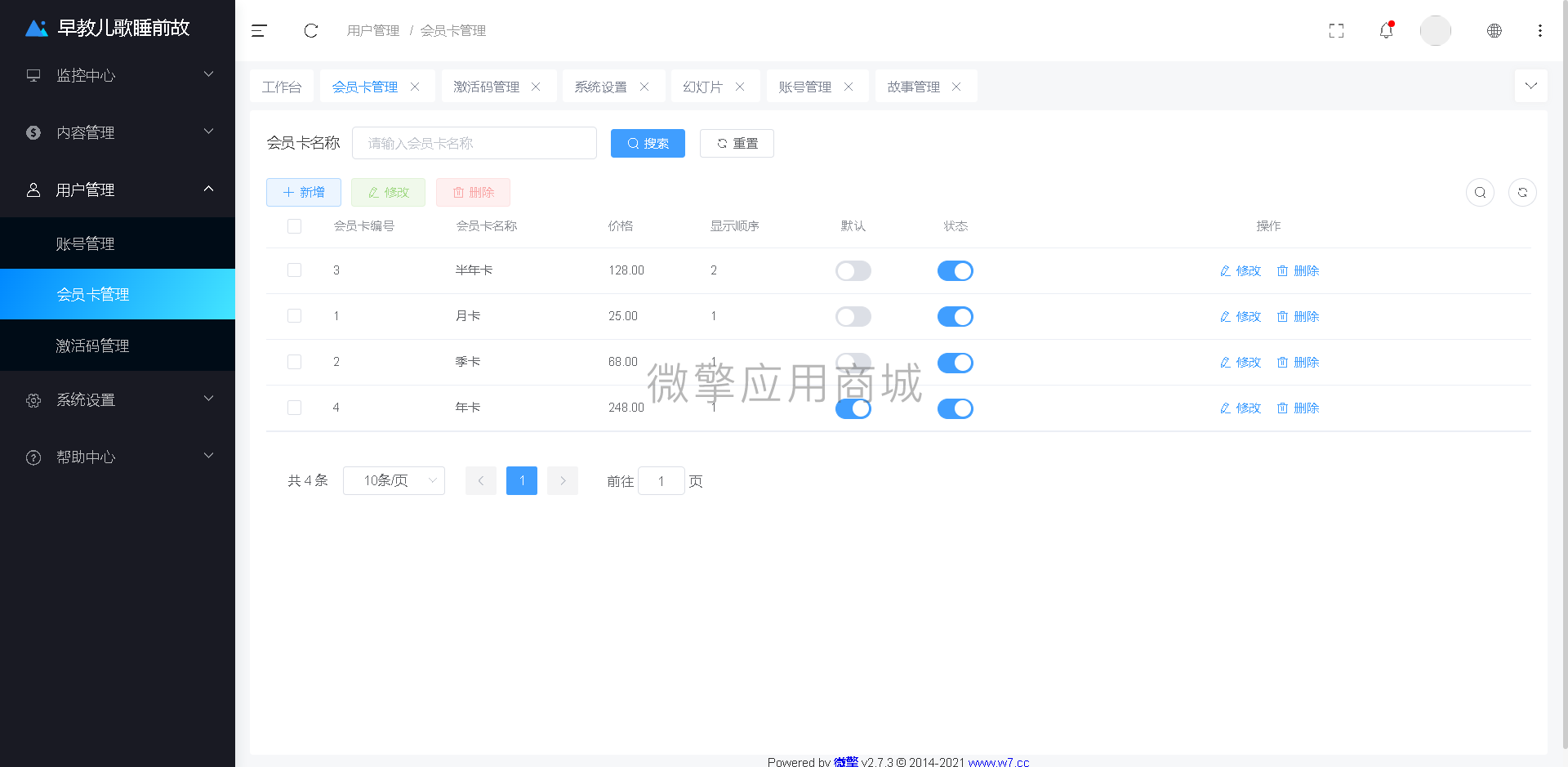Expand the 帮助中心 sidebar menu
Image resolution: width=1568 pixels, height=767 pixels.
coord(118,457)
